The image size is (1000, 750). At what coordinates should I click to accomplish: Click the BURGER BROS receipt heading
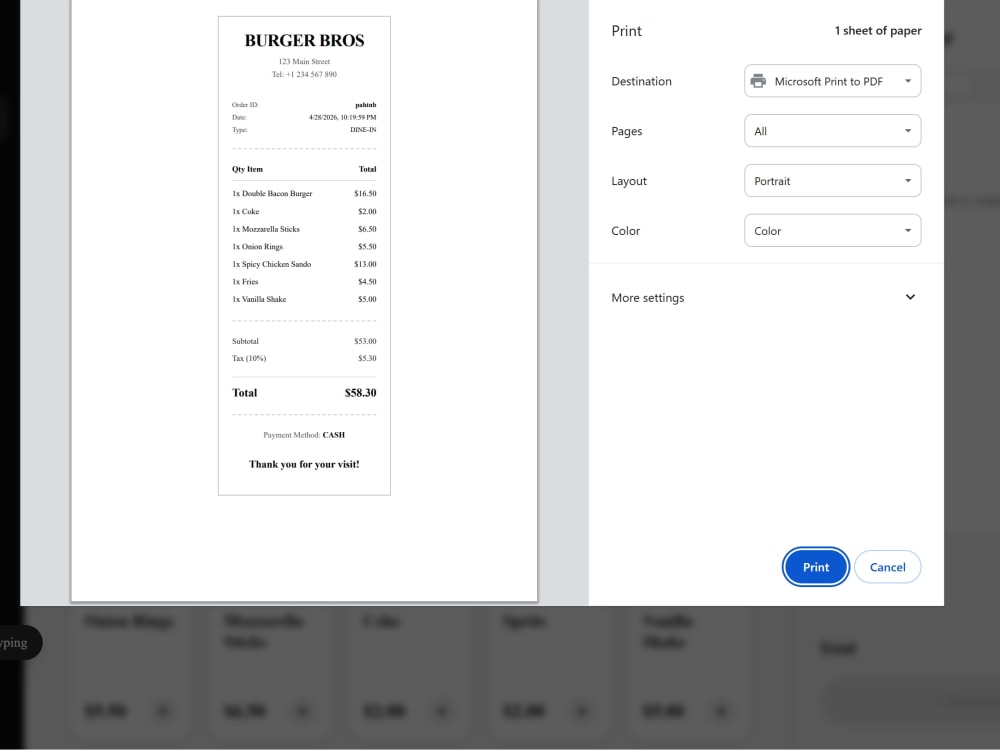[x=304, y=40]
